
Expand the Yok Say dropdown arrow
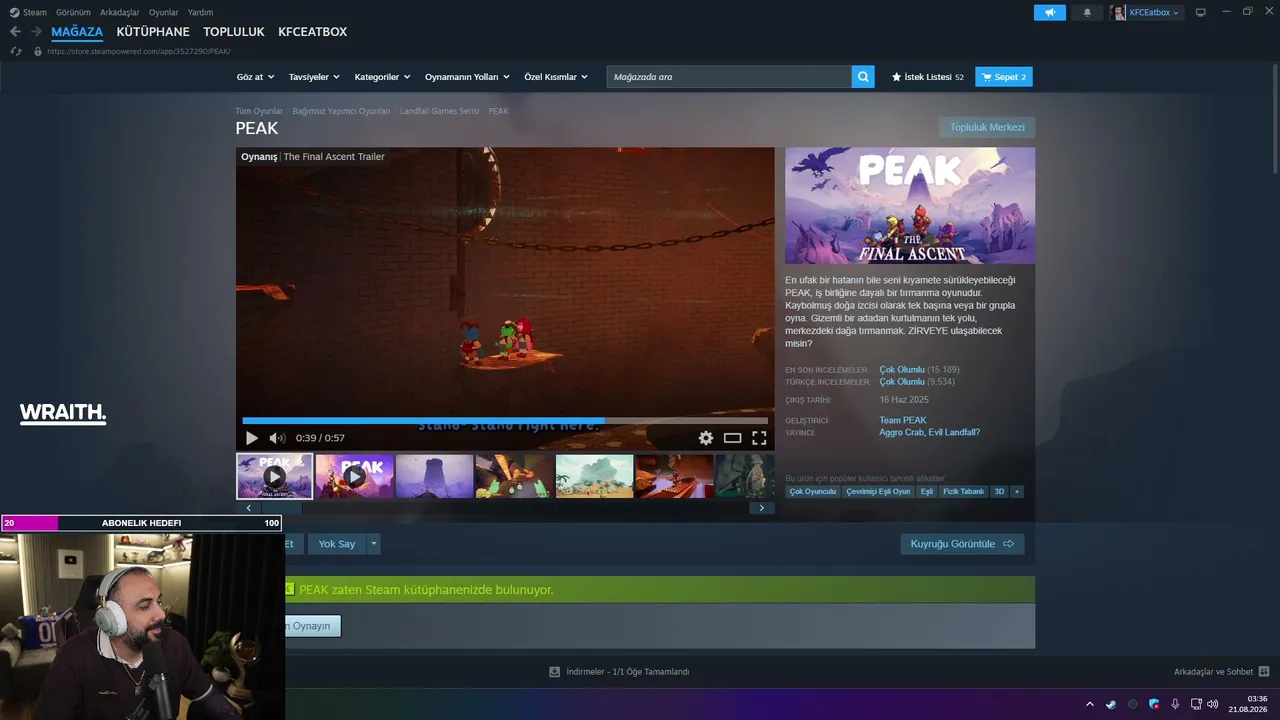click(x=374, y=544)
